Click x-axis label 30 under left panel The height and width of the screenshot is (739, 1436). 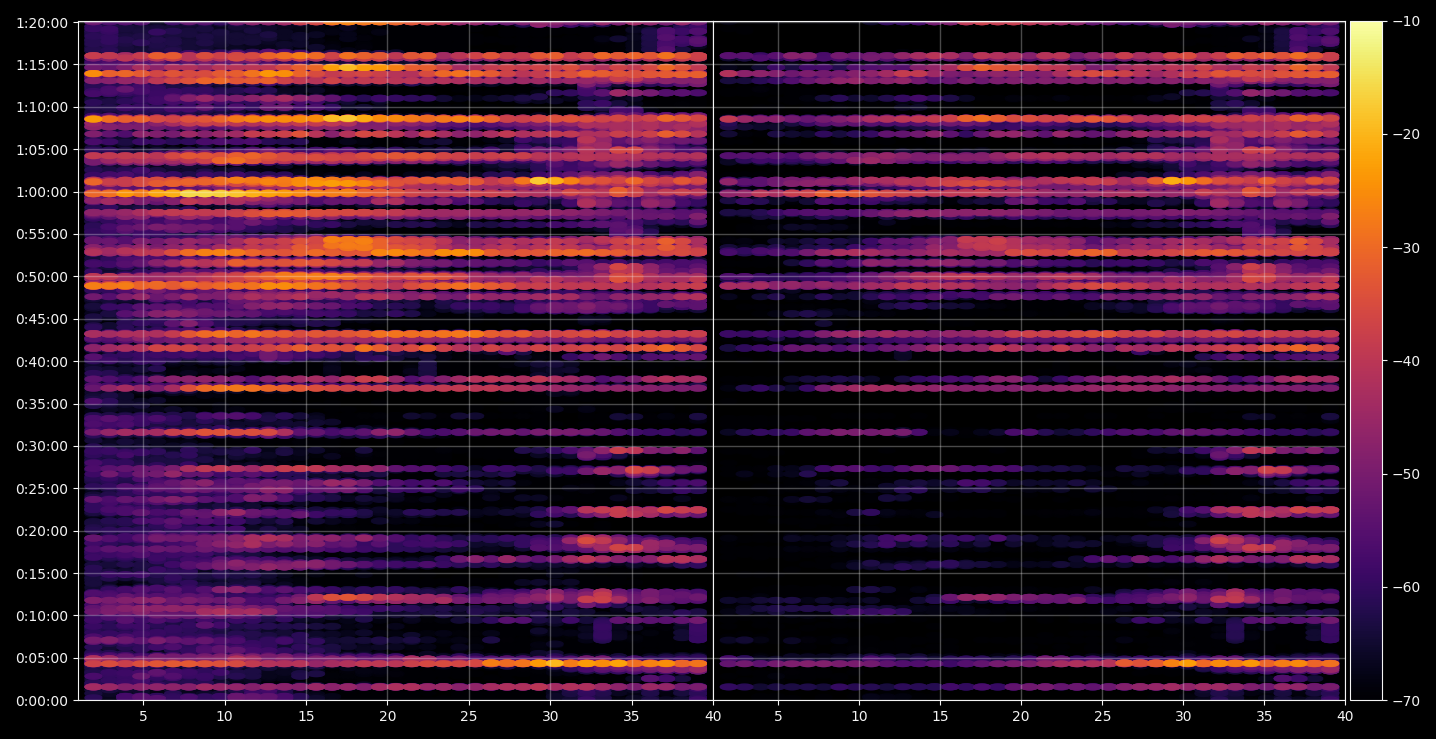(x=550, y=716)
